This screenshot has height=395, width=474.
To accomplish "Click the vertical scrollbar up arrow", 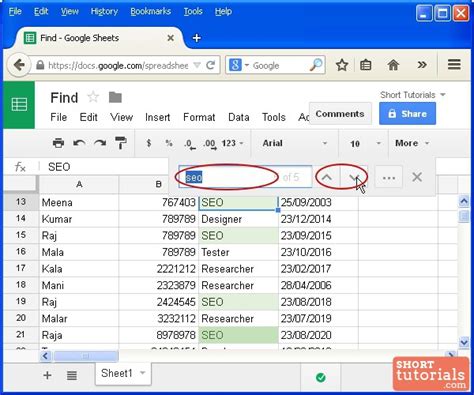I will [464, 201].
